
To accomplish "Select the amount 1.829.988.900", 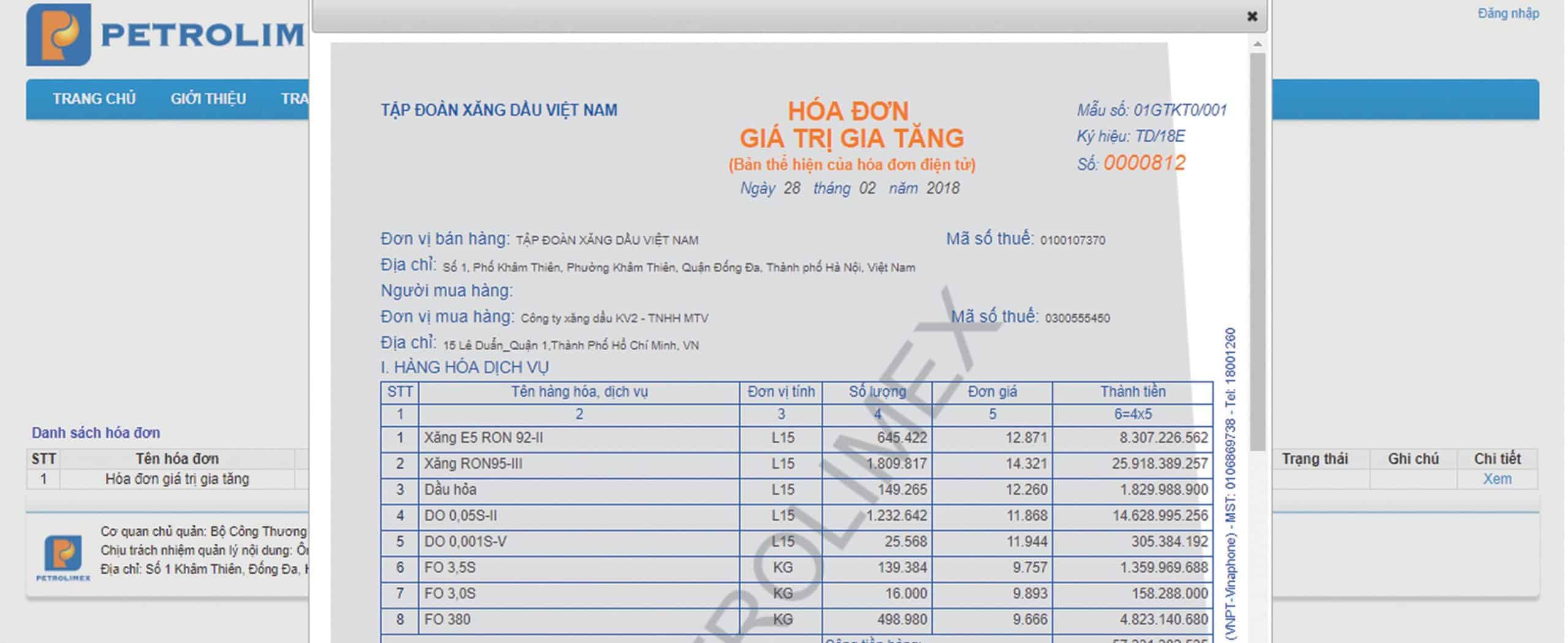I will pyautogui.click(x=1163, y=490).
